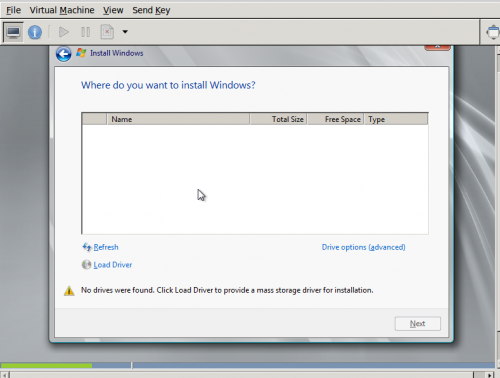The image size is (500, 378).
Task: Click the Refresh arrows icon
Action: [x=87, y=247]
